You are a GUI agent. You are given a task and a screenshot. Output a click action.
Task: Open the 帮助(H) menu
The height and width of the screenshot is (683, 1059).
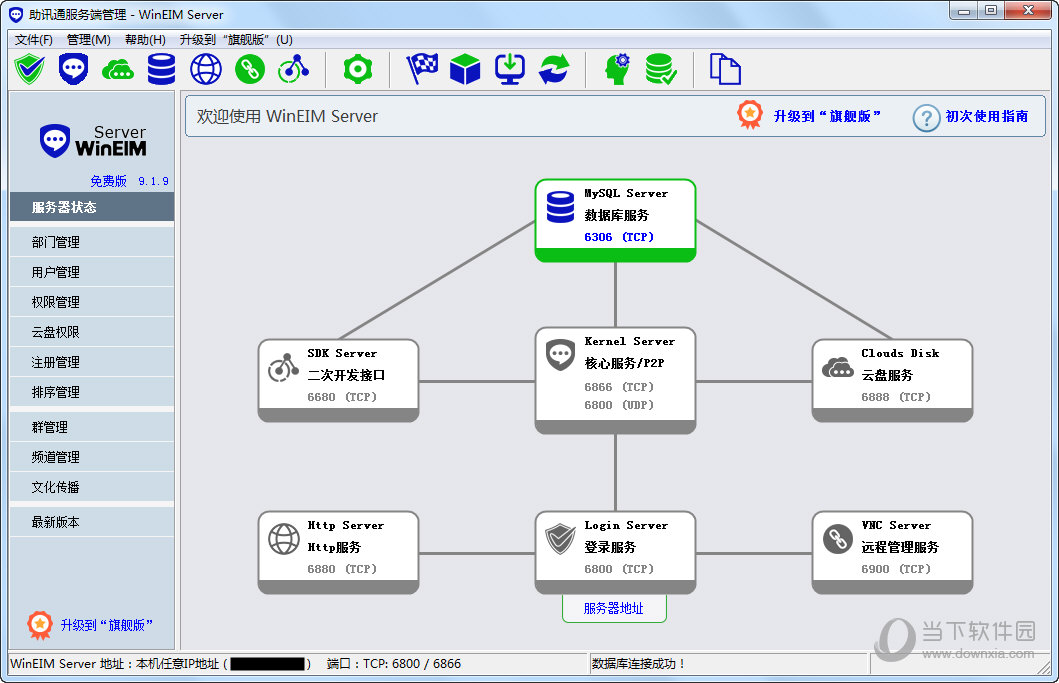[145, 40]
